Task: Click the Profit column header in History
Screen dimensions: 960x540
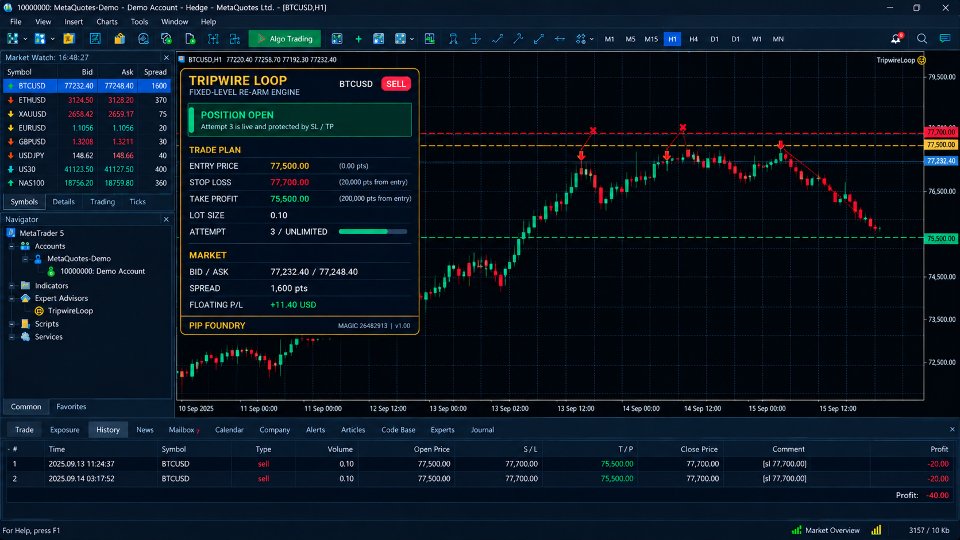Action: (939, 449)
